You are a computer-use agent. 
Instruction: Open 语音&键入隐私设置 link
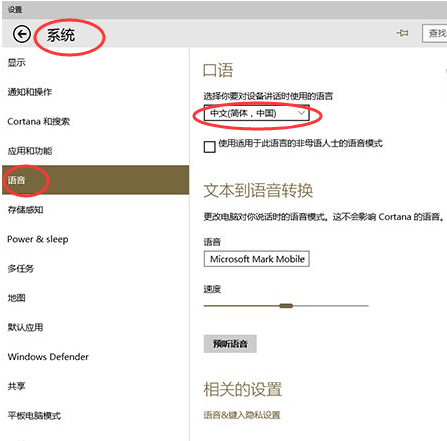click(242, 415)
